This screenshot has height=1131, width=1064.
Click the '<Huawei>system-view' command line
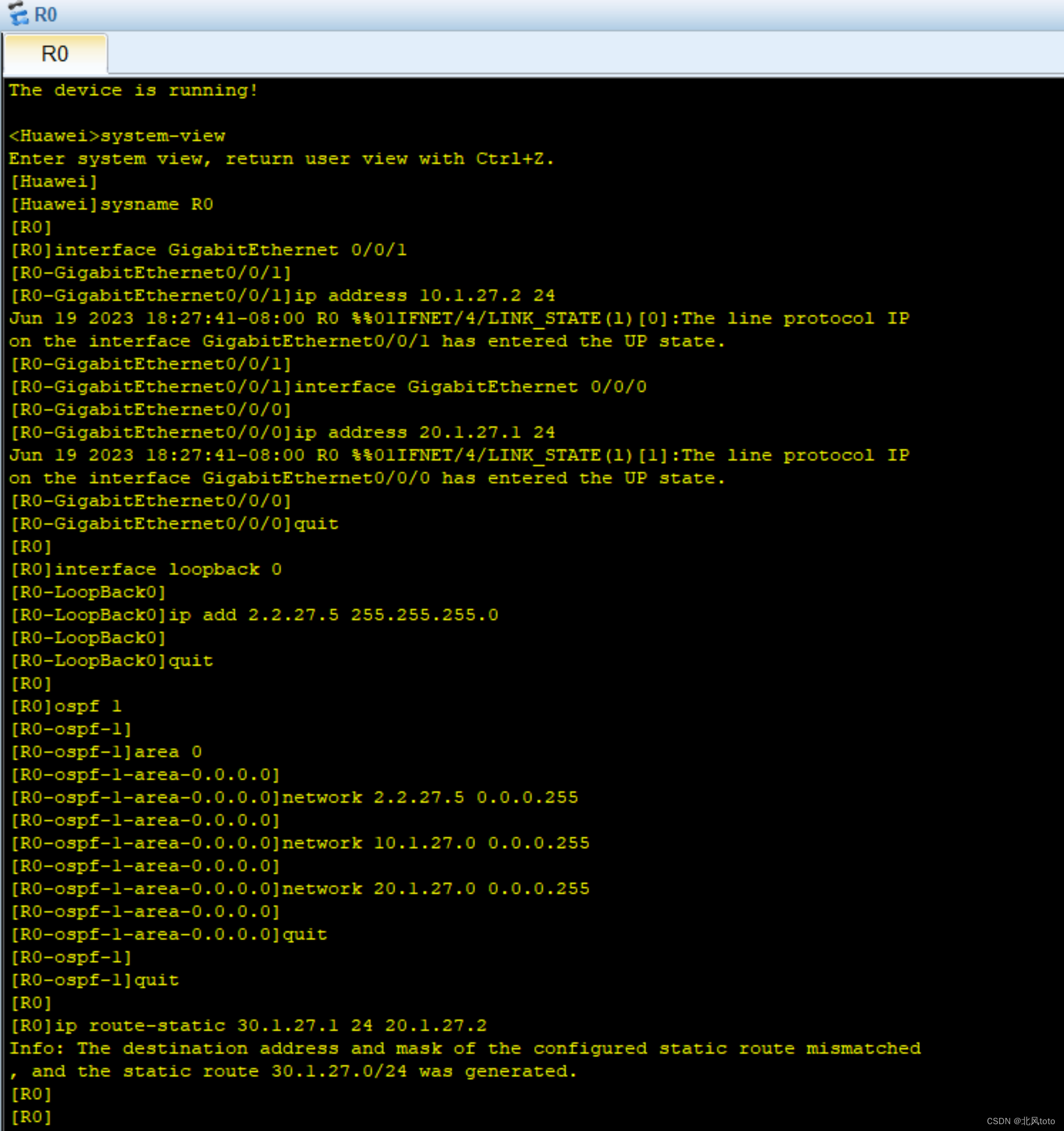pos(117,136)
